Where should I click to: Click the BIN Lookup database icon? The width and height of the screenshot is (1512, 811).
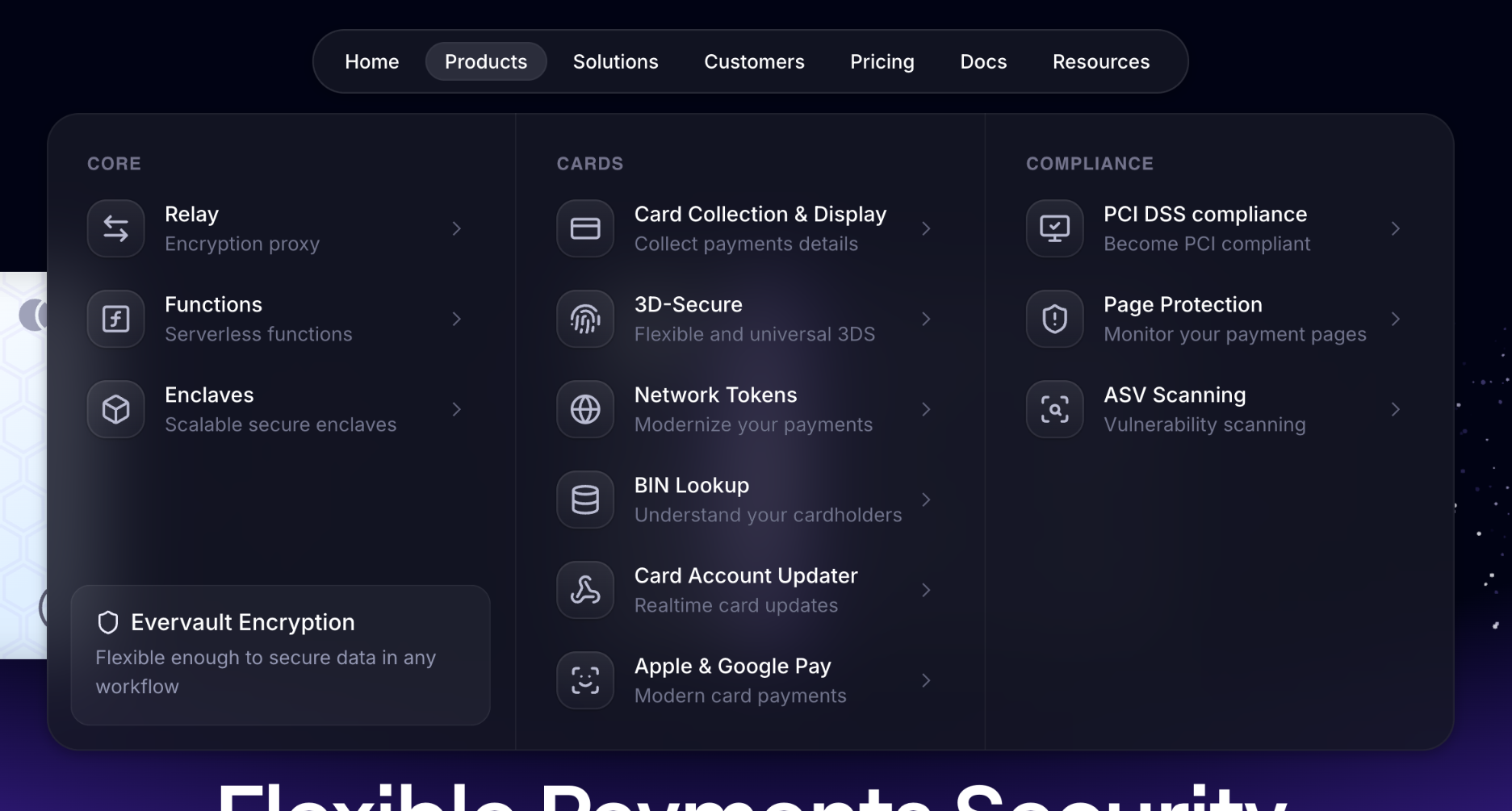pos(585,500)
